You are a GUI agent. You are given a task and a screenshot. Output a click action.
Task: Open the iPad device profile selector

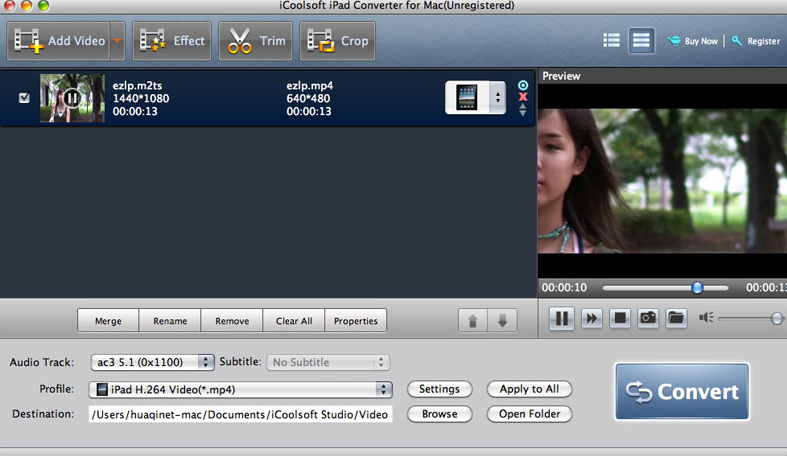[x=475, y=97]
